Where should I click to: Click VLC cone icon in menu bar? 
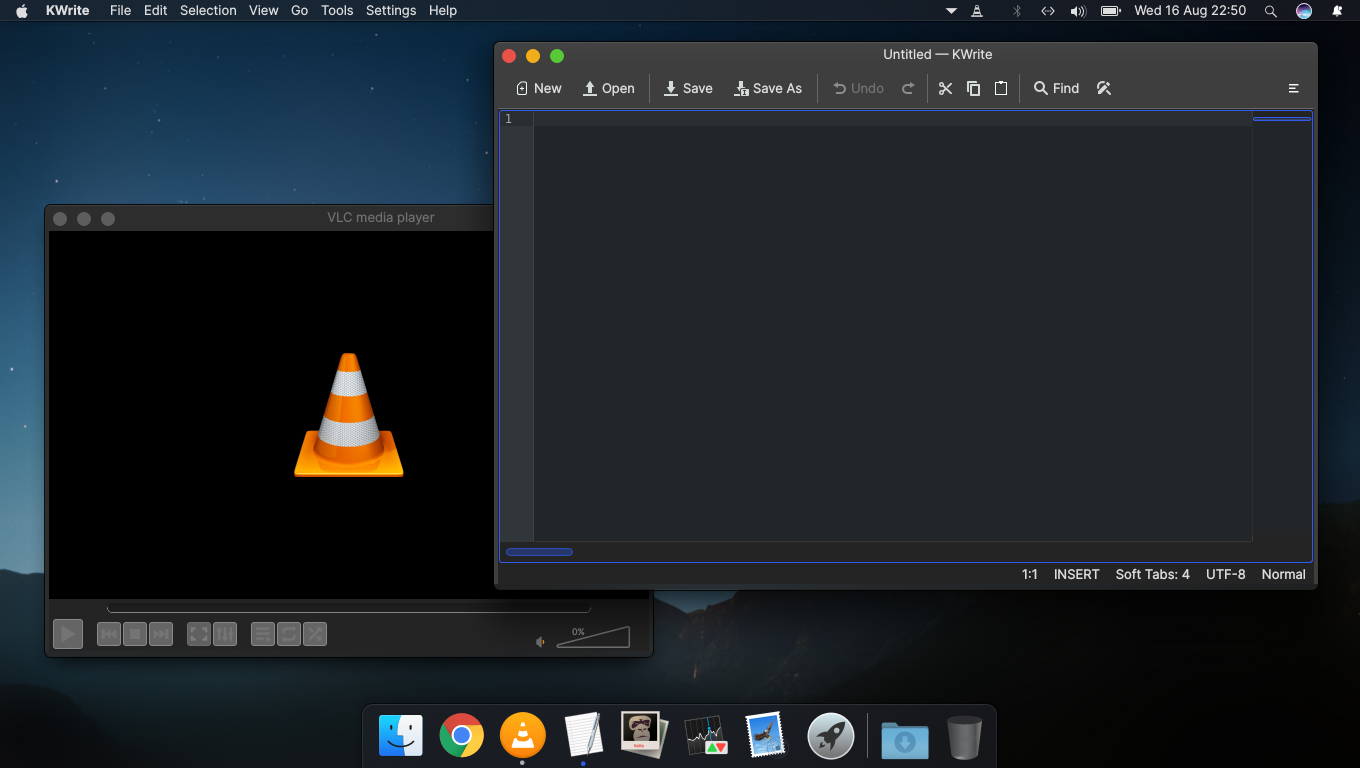pyautogui.click(x=978, y=11)
